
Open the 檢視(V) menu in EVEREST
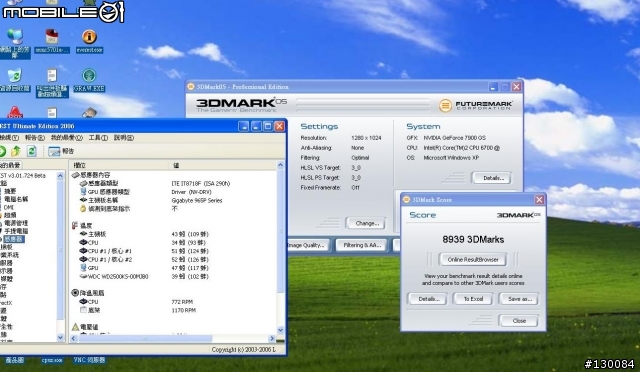(x=9, y=138)
